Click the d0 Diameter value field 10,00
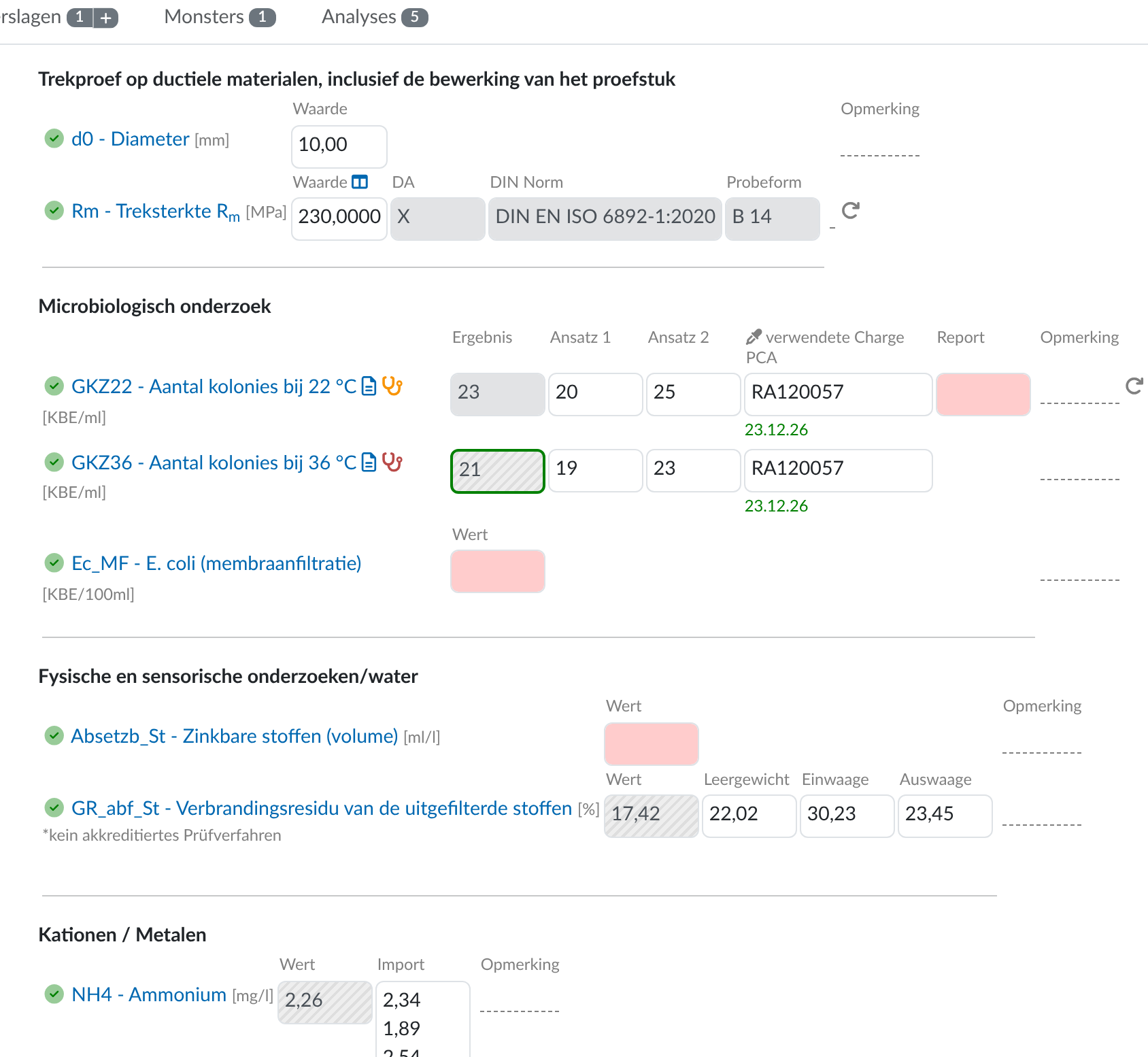 point(339,146)
